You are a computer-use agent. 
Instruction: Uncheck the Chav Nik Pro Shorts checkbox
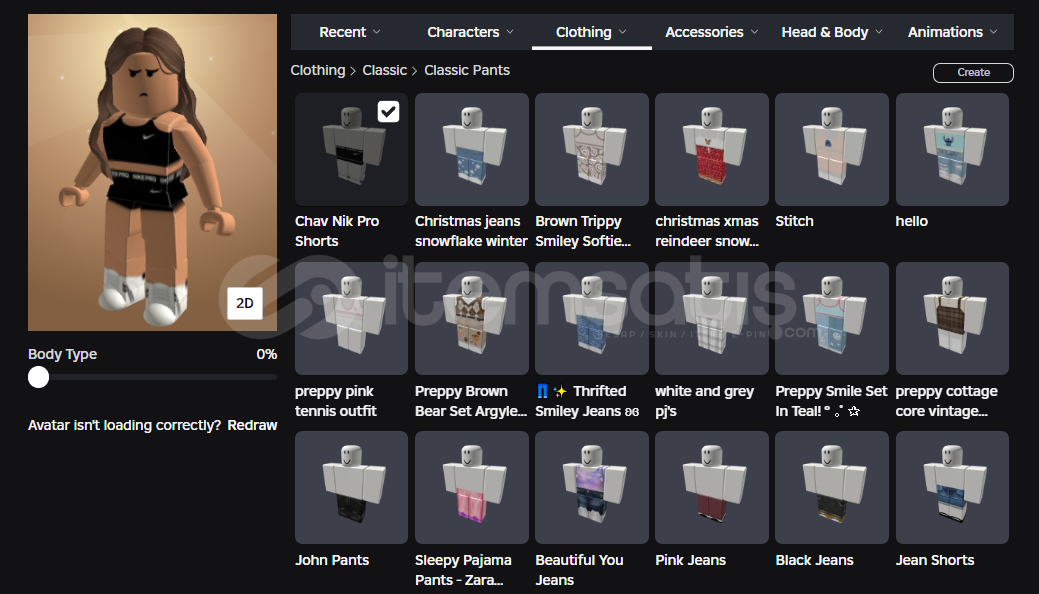pyautogui.click(x=388, y=112)
